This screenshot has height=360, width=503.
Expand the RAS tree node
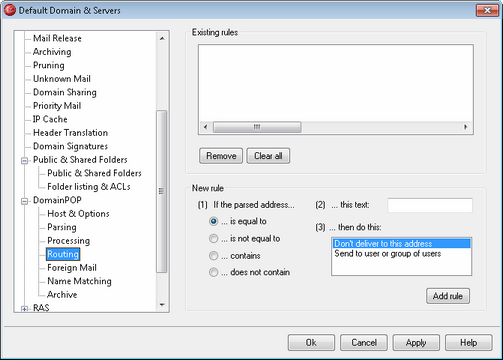24,309
